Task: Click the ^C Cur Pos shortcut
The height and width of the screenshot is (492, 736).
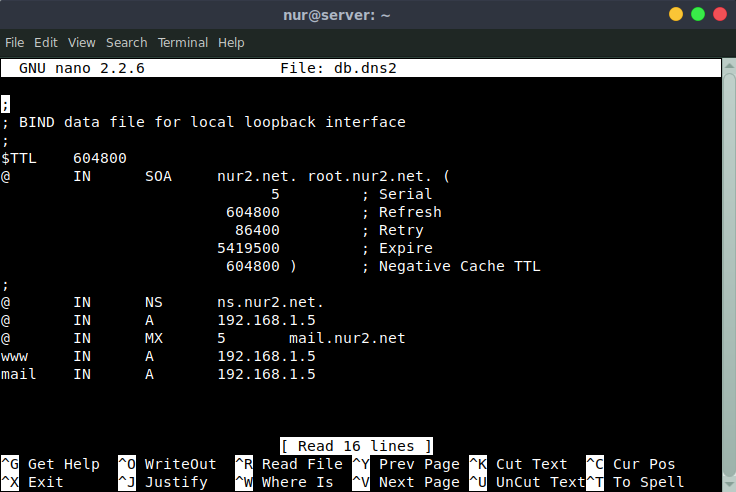Action: pyautogui.click(x=631, y=464)
